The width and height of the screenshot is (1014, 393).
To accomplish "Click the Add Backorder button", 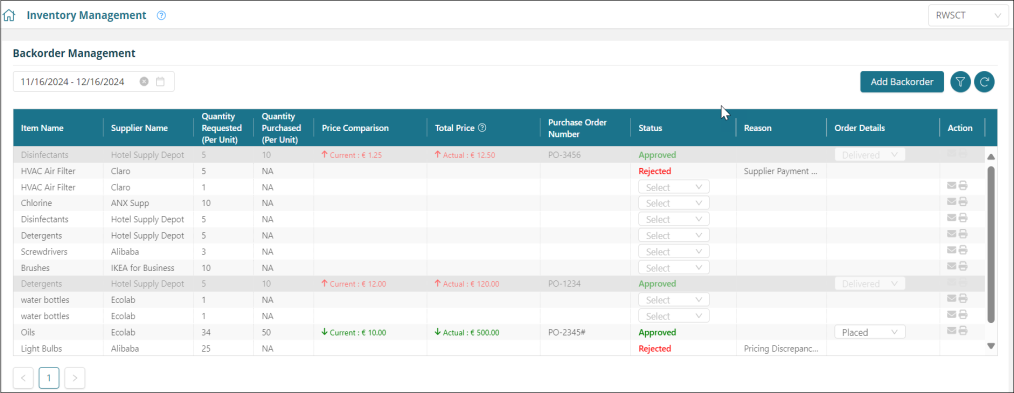I will click(901, 81).
